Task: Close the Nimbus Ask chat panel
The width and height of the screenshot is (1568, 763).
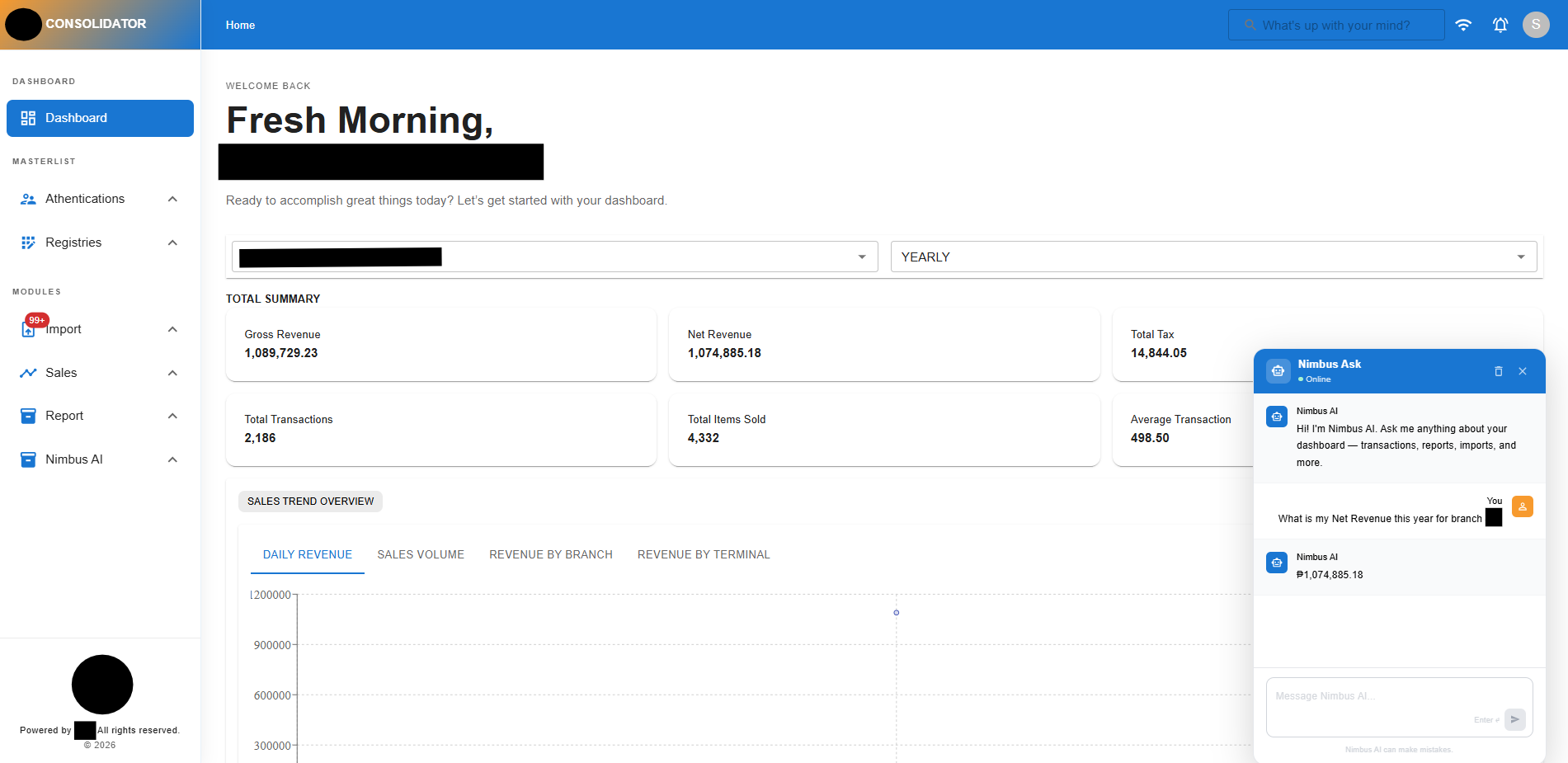Action: point(1523,371)
